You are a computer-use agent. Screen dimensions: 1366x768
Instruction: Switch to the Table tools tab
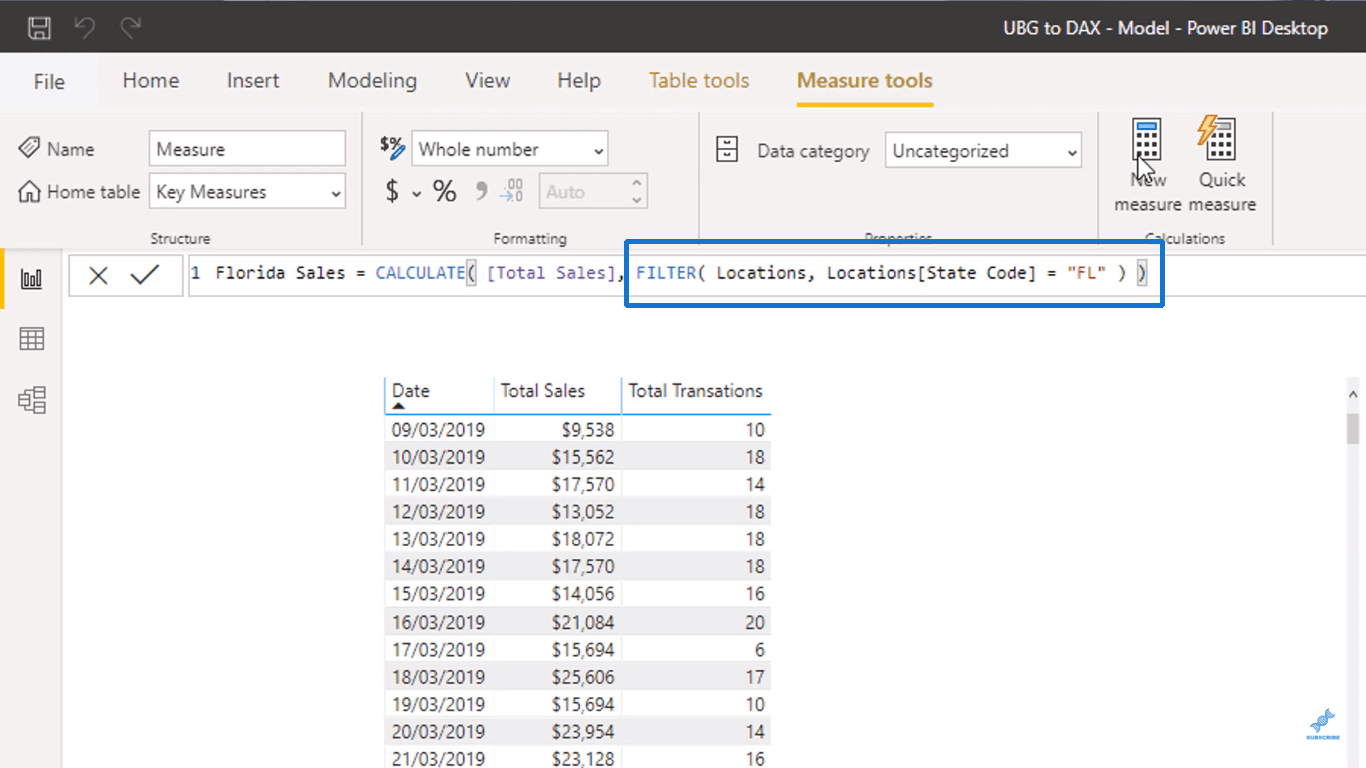tap(699, 80)
